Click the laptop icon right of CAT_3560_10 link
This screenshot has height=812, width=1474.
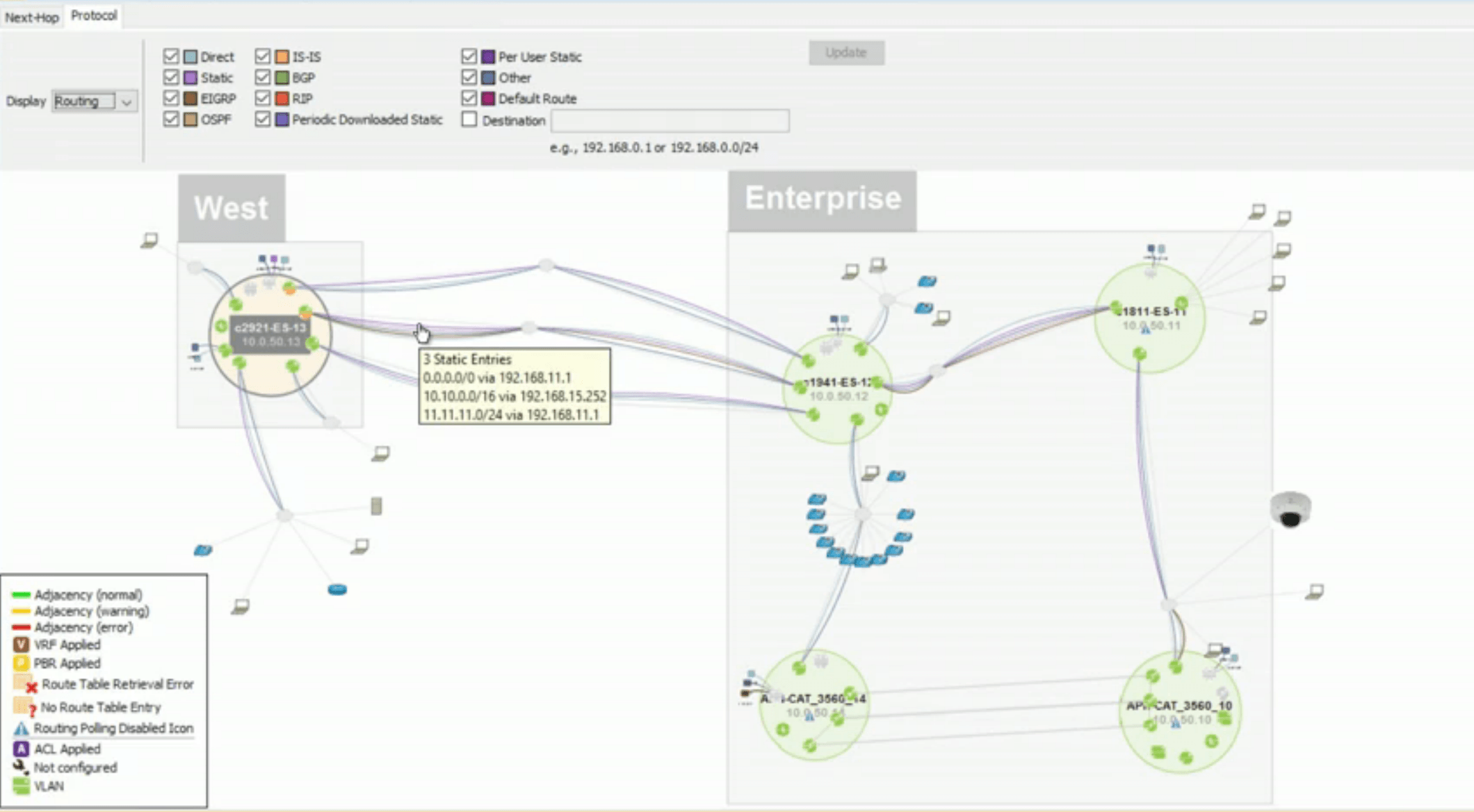(x=1315, y=592)
